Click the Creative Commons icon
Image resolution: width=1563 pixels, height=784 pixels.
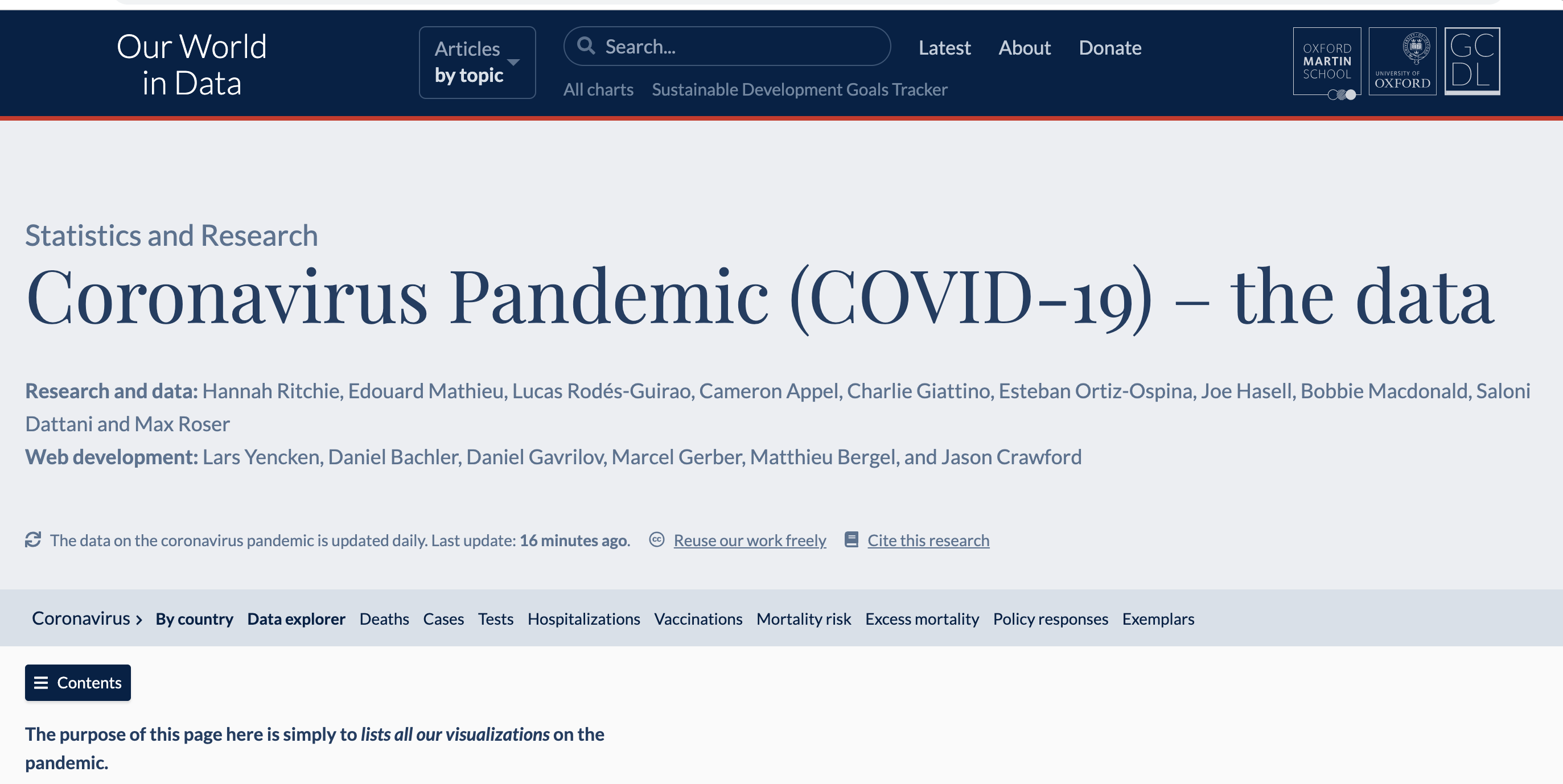[x=656, y=540]
